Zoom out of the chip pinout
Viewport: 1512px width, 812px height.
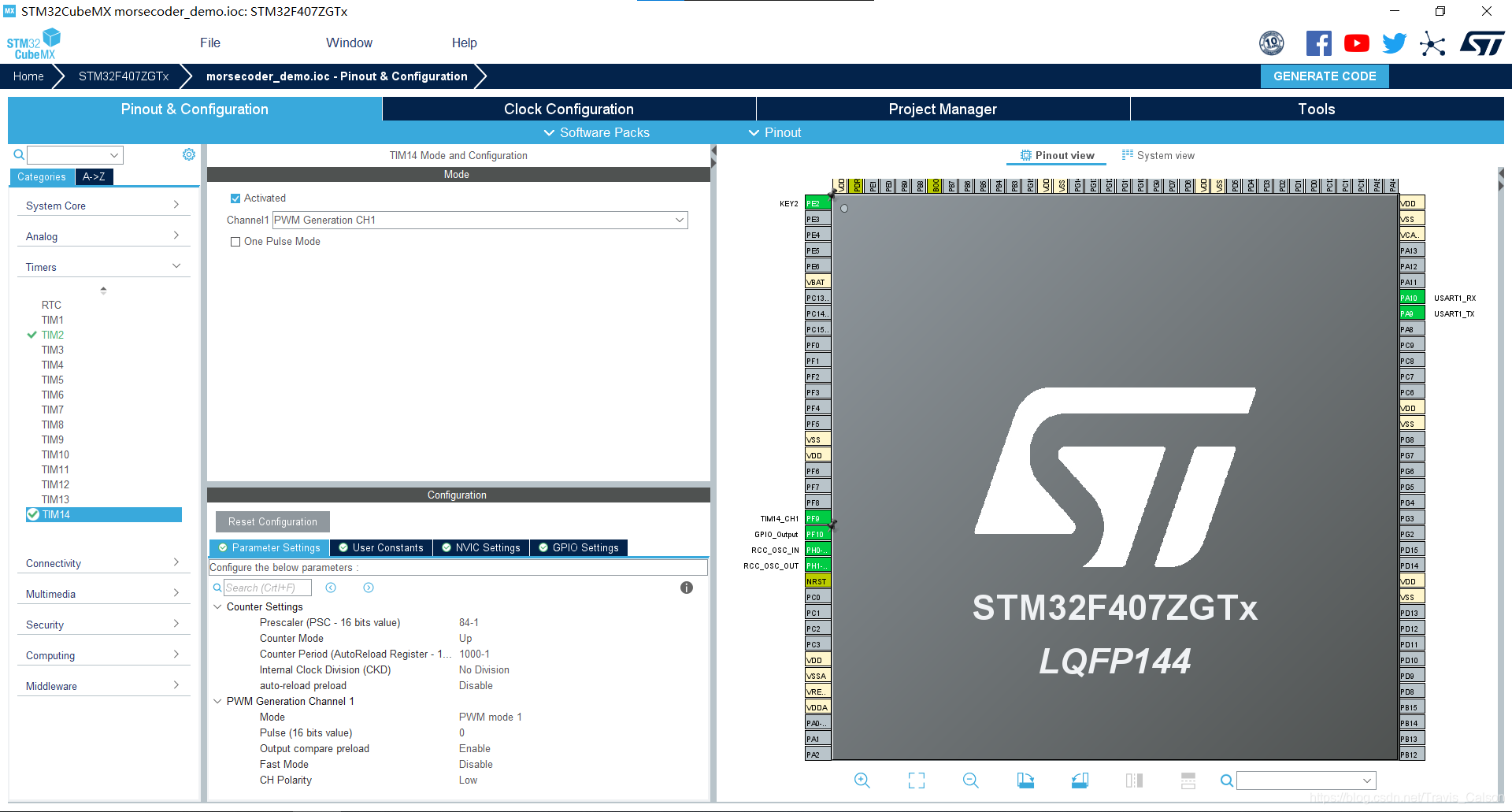point(971,780)
